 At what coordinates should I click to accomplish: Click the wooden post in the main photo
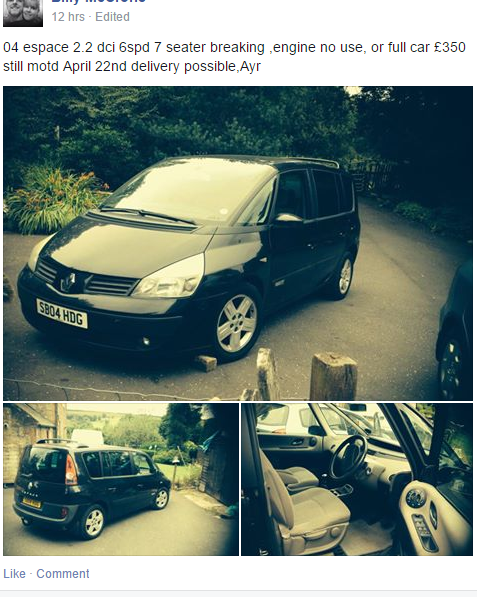pos(333,376)
